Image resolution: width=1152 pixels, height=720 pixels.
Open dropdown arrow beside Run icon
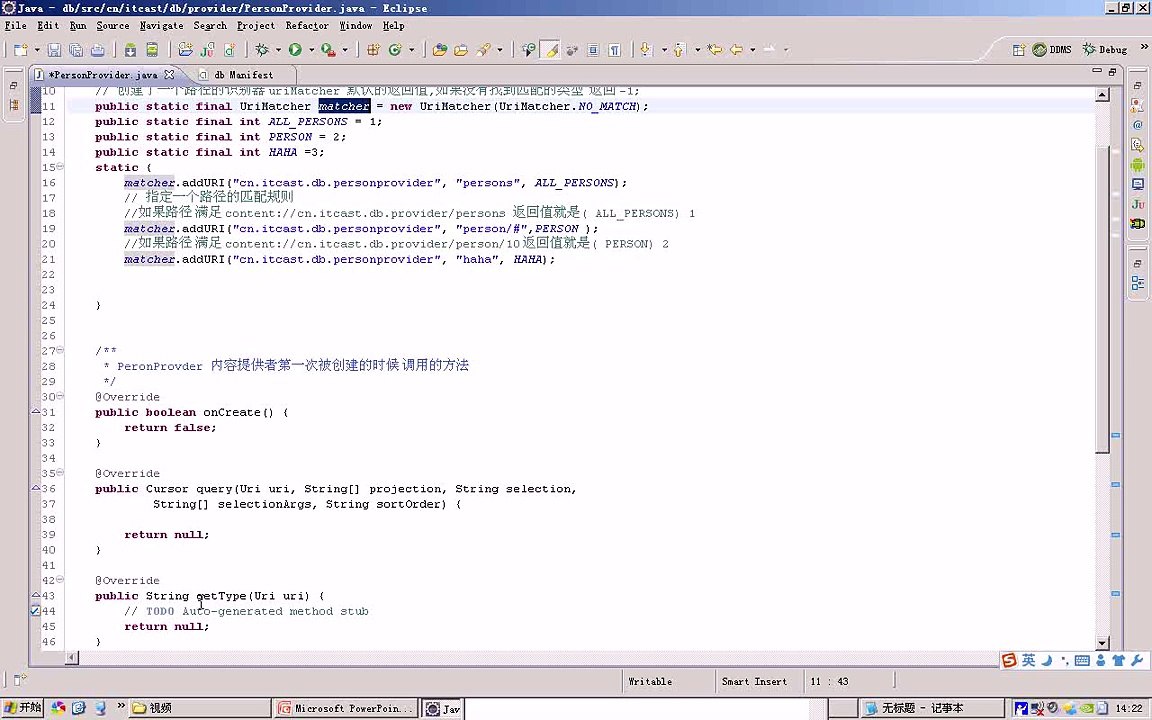(311, 50)
